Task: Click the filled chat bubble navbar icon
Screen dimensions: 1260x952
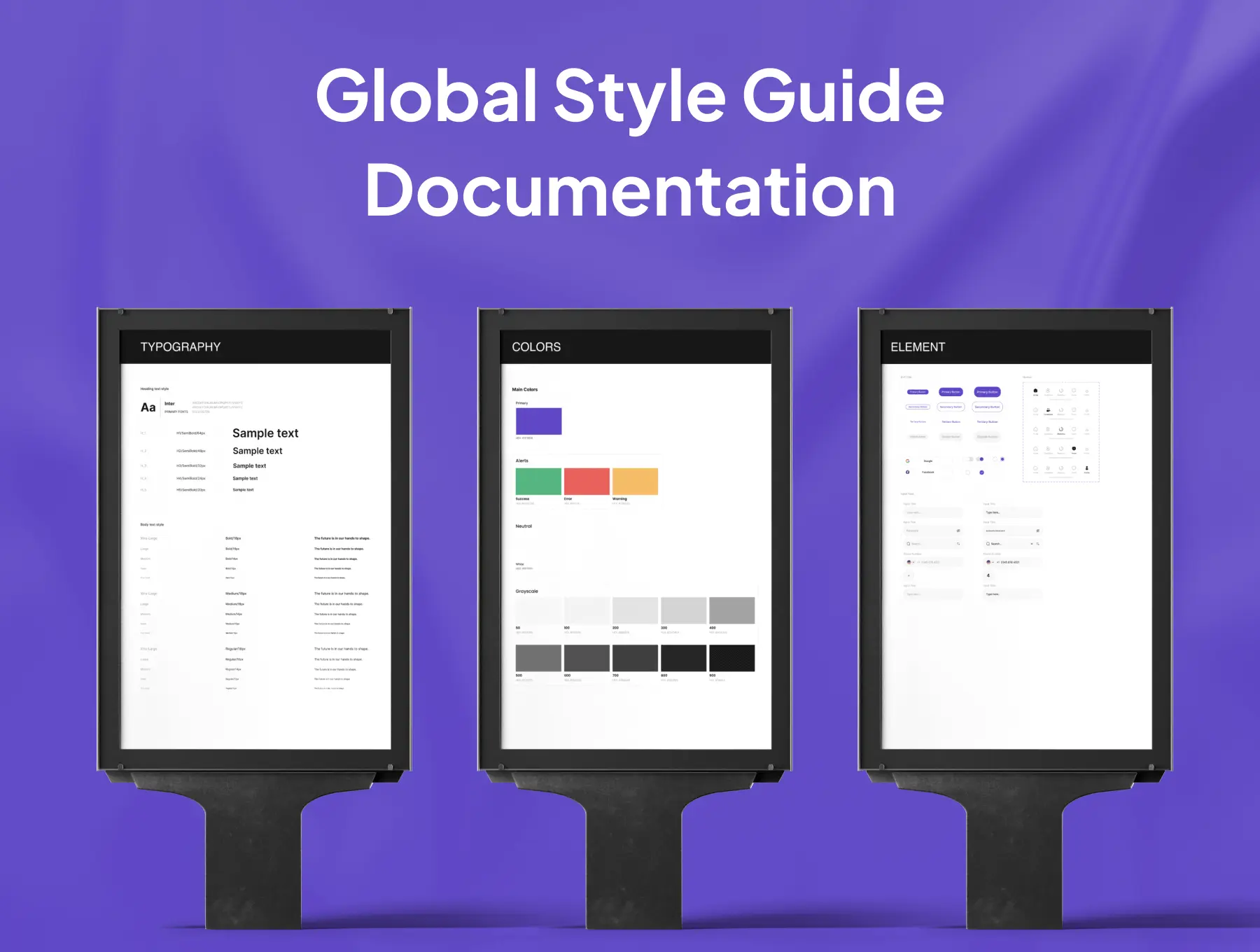Action: pos(1074,449)
